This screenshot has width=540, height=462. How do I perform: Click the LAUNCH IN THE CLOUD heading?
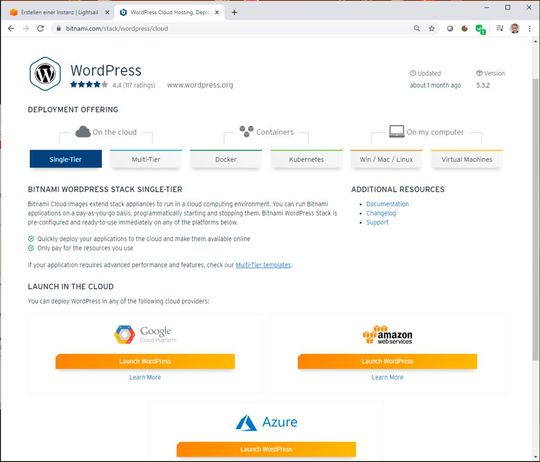71,286
